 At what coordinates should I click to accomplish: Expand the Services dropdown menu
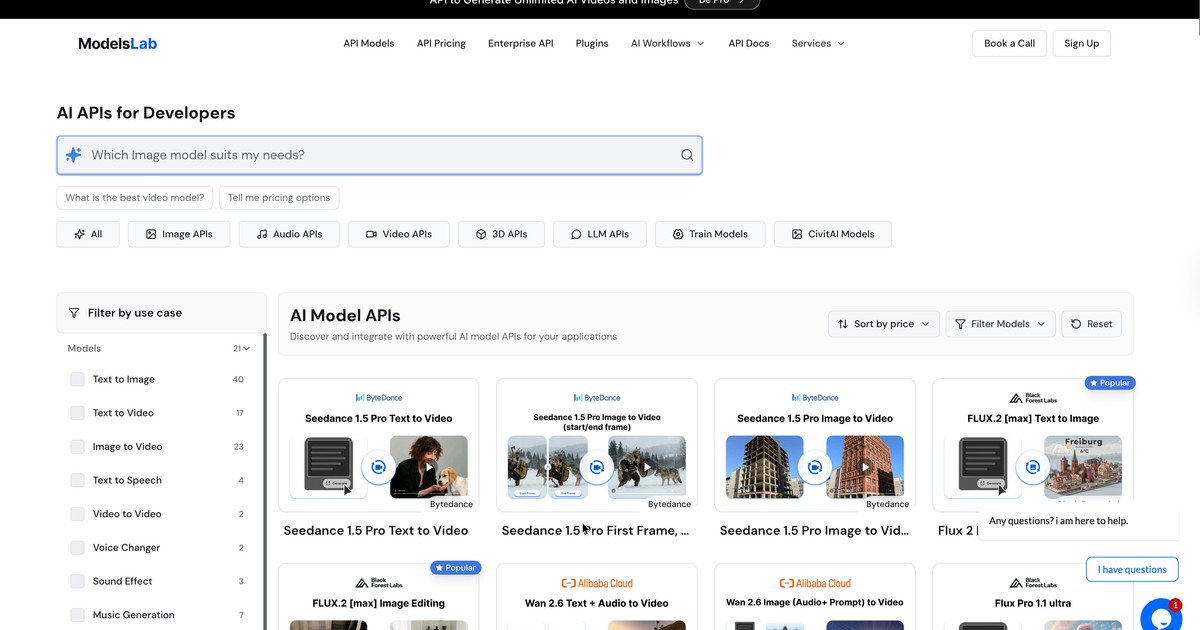pos(818,43)
